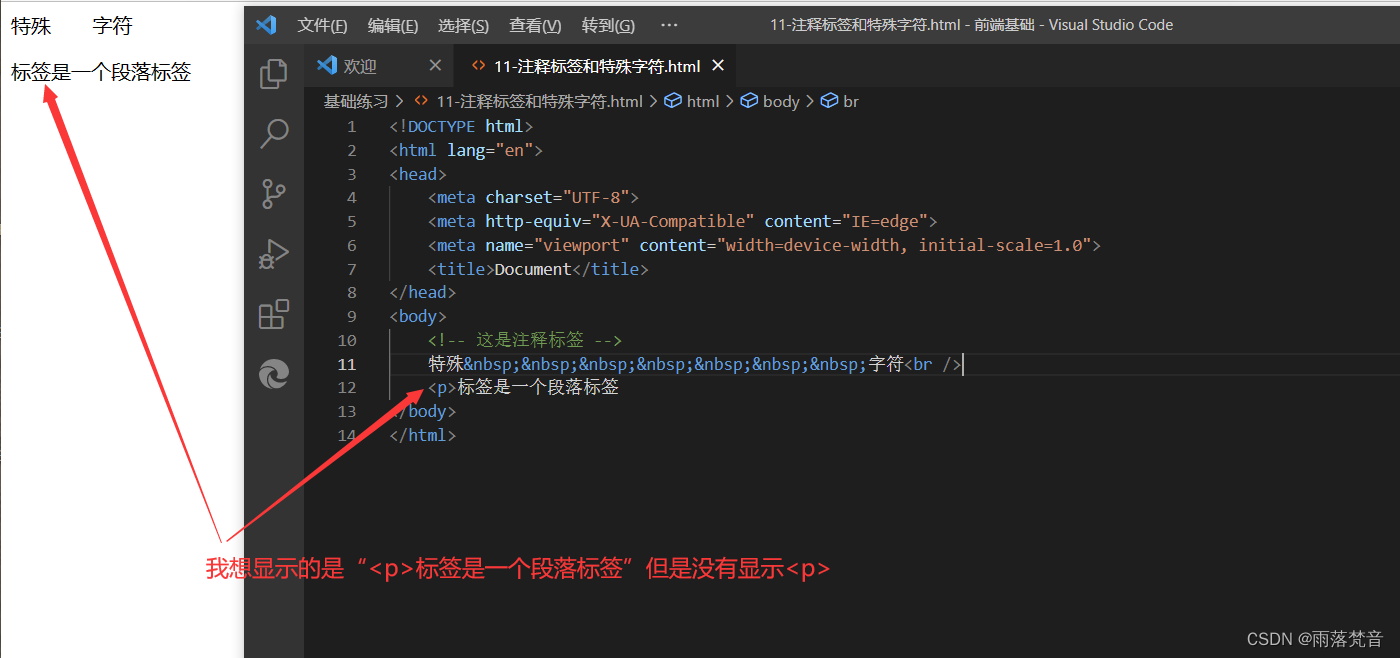Click the viewport meta tag line

[x=764, y=245]
